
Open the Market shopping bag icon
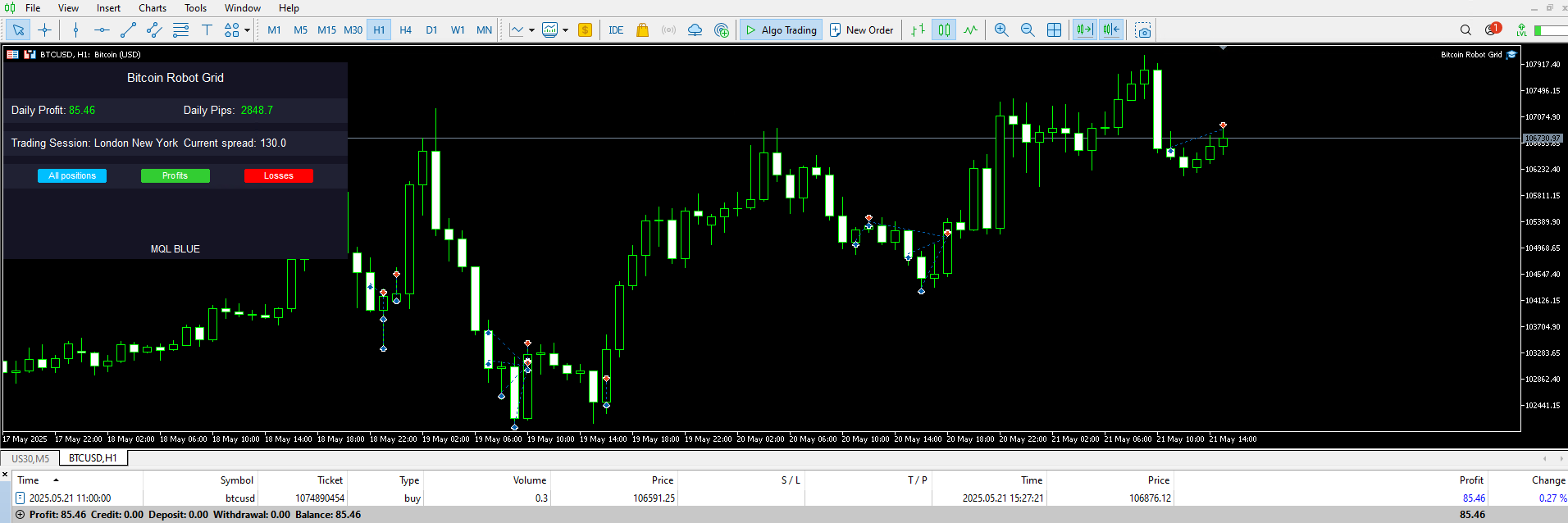coord(642,30)
